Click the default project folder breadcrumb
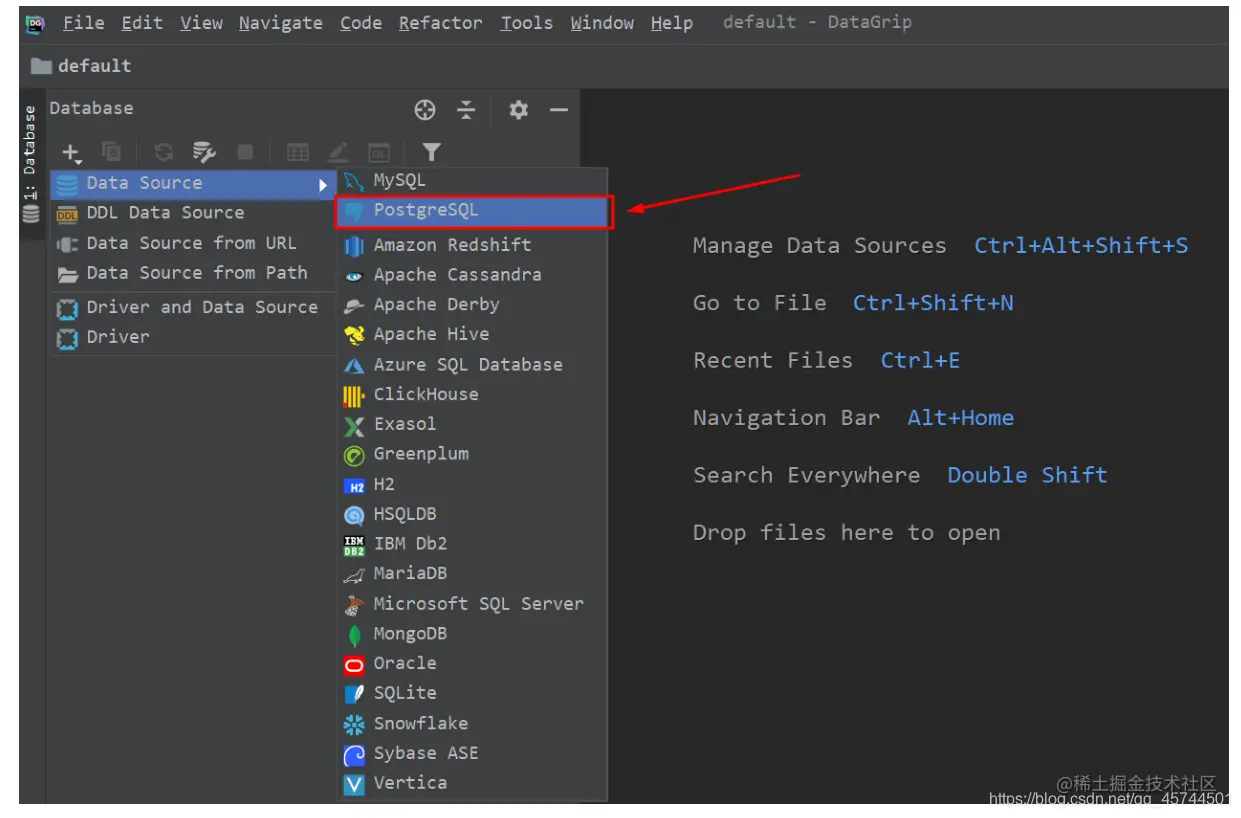This screenshot has width=1241, height=818. coord(81,66)
